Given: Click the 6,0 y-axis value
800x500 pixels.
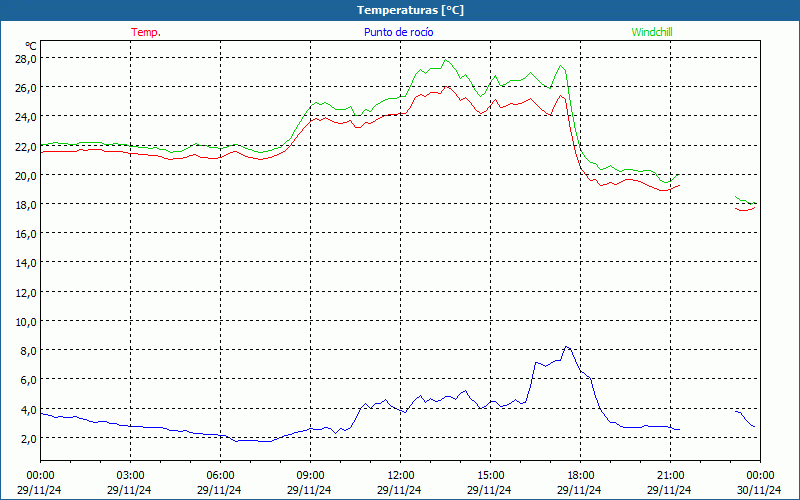Looking at the screenshot, I should click(28, 380).
